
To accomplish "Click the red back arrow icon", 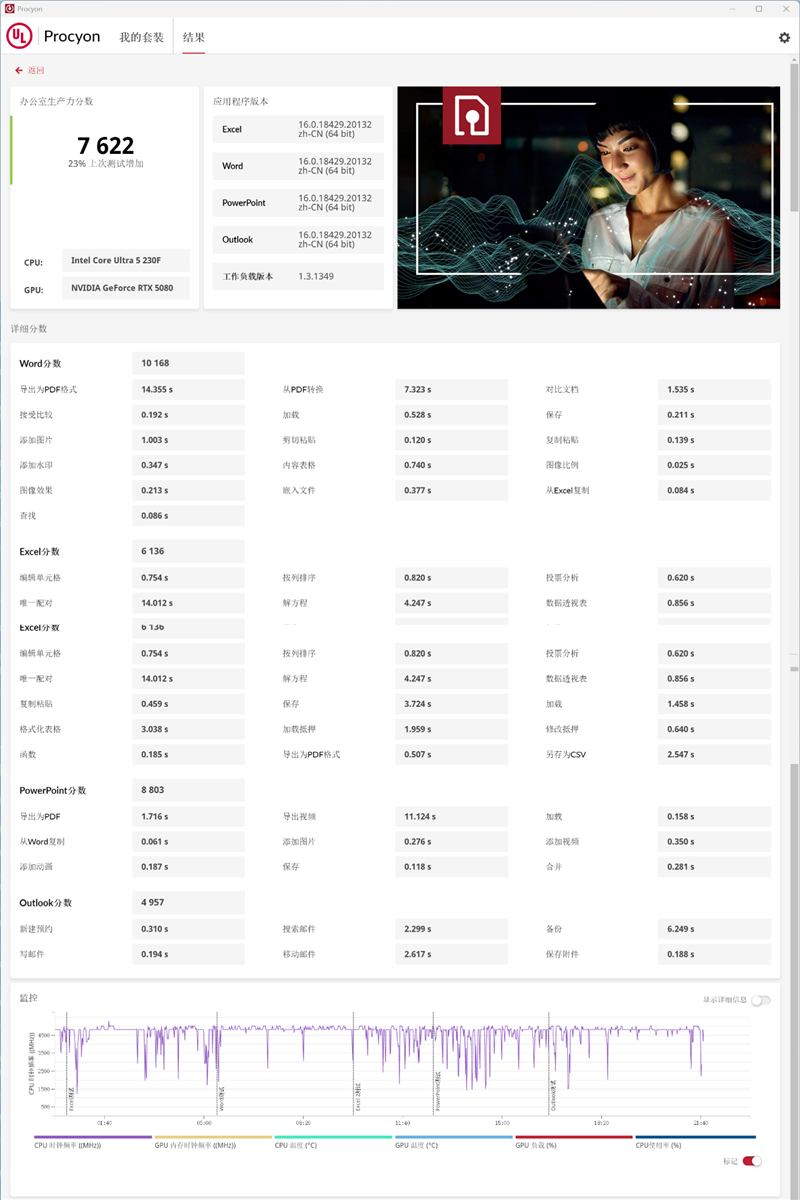I will pyautogui.click(x=19, y=70).
